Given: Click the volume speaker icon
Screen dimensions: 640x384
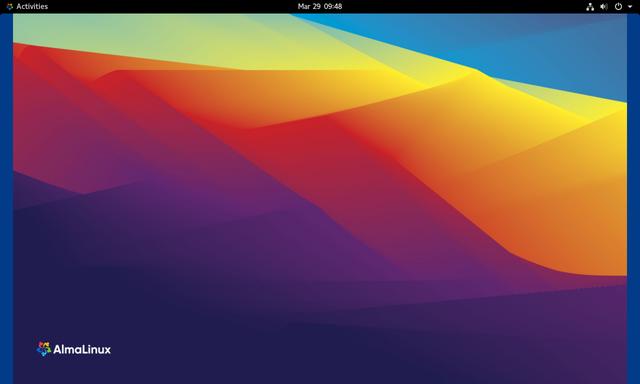Looking at the screenshot, I should [604, 7].
